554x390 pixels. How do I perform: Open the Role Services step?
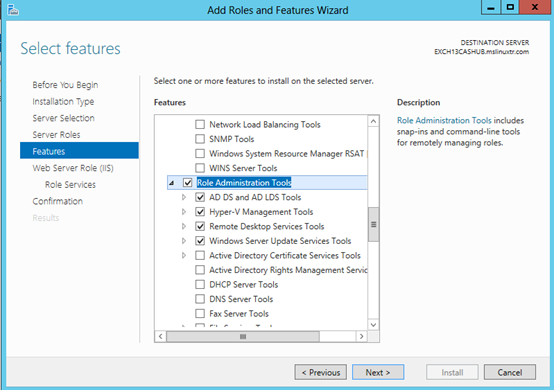pos(70,185)
